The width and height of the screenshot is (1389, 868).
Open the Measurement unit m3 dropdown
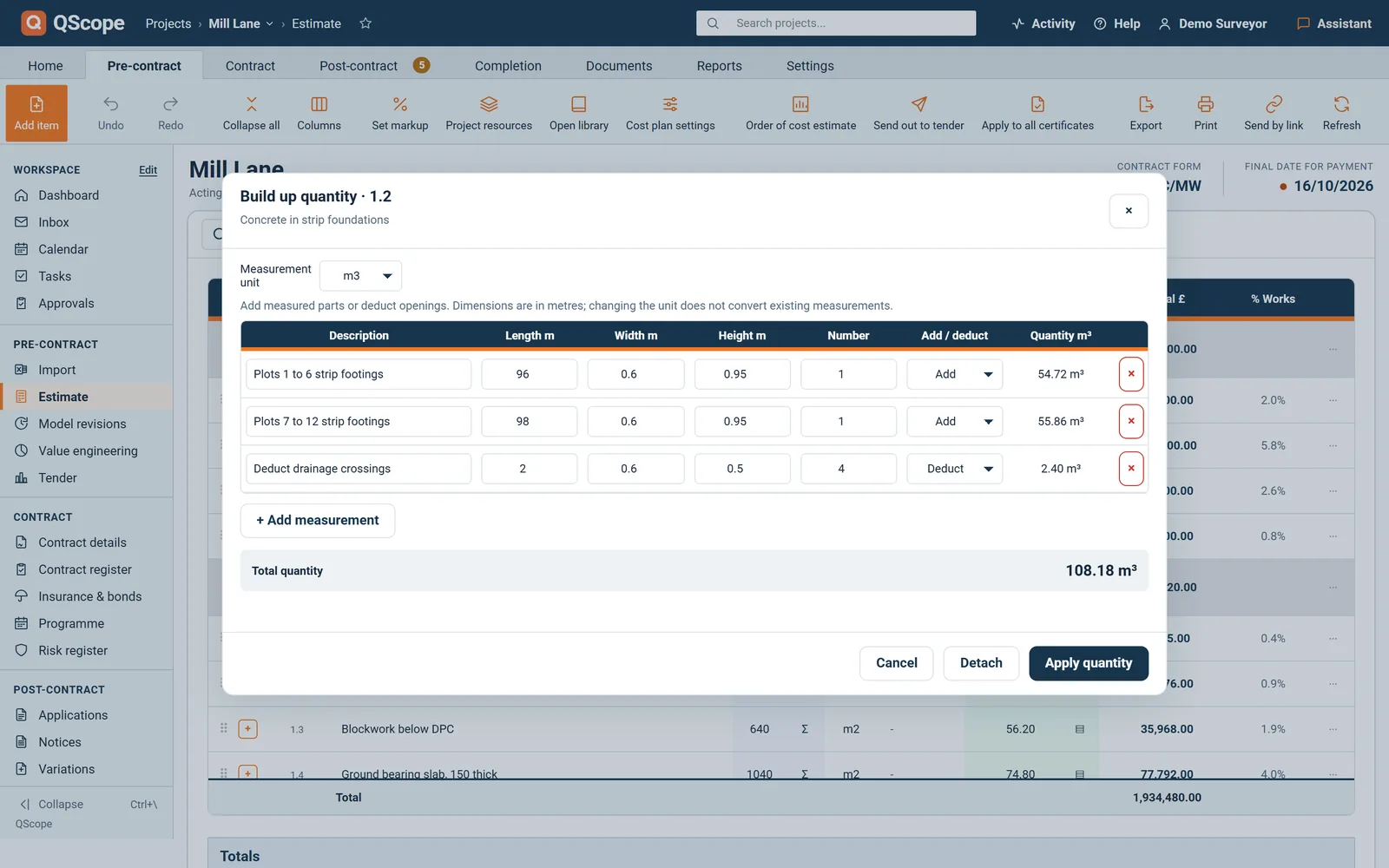(360, 276)
